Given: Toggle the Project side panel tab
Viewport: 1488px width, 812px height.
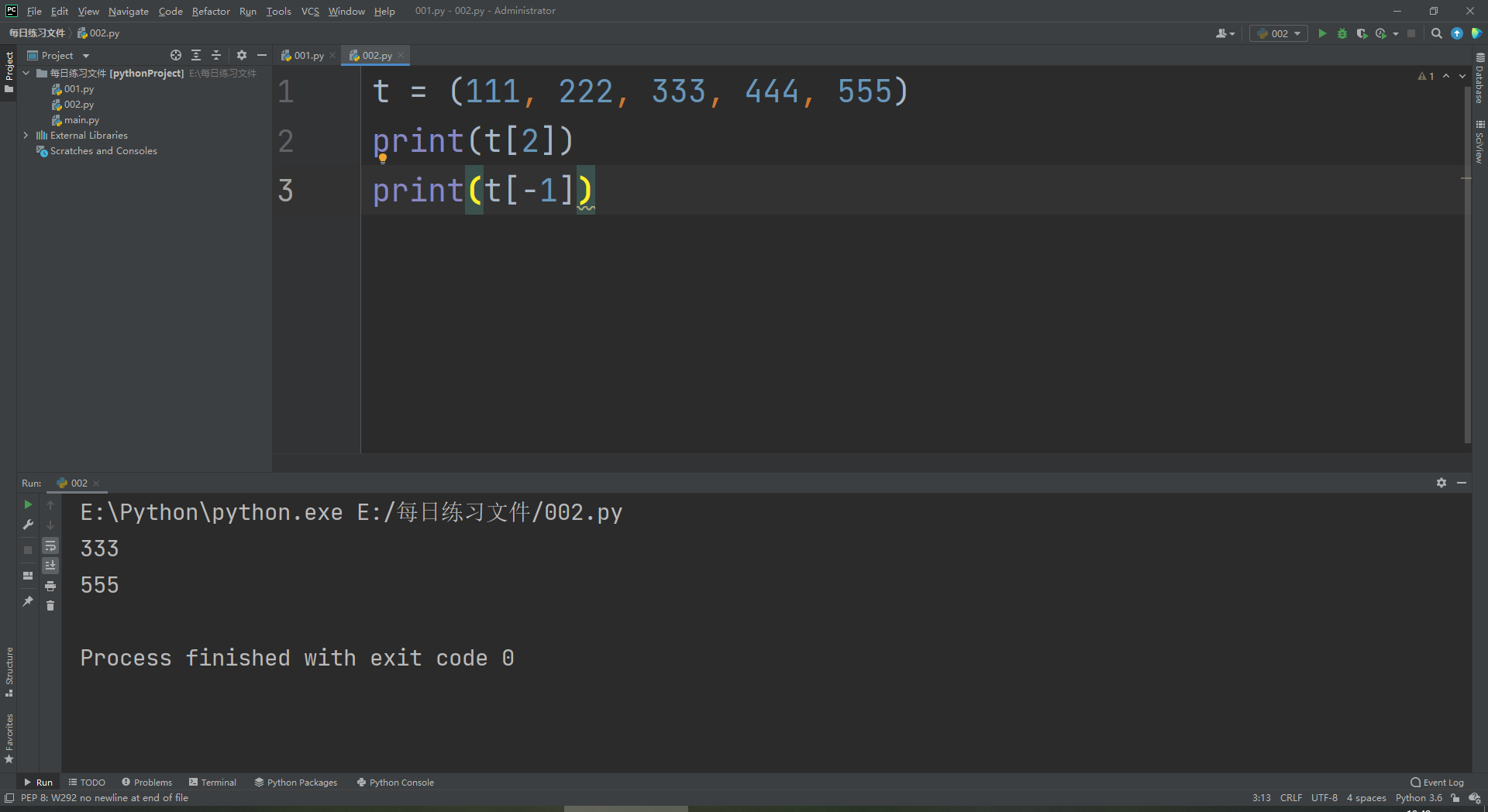Looking at the screenshot, I should pyautogui.click(x=9, y=71).
